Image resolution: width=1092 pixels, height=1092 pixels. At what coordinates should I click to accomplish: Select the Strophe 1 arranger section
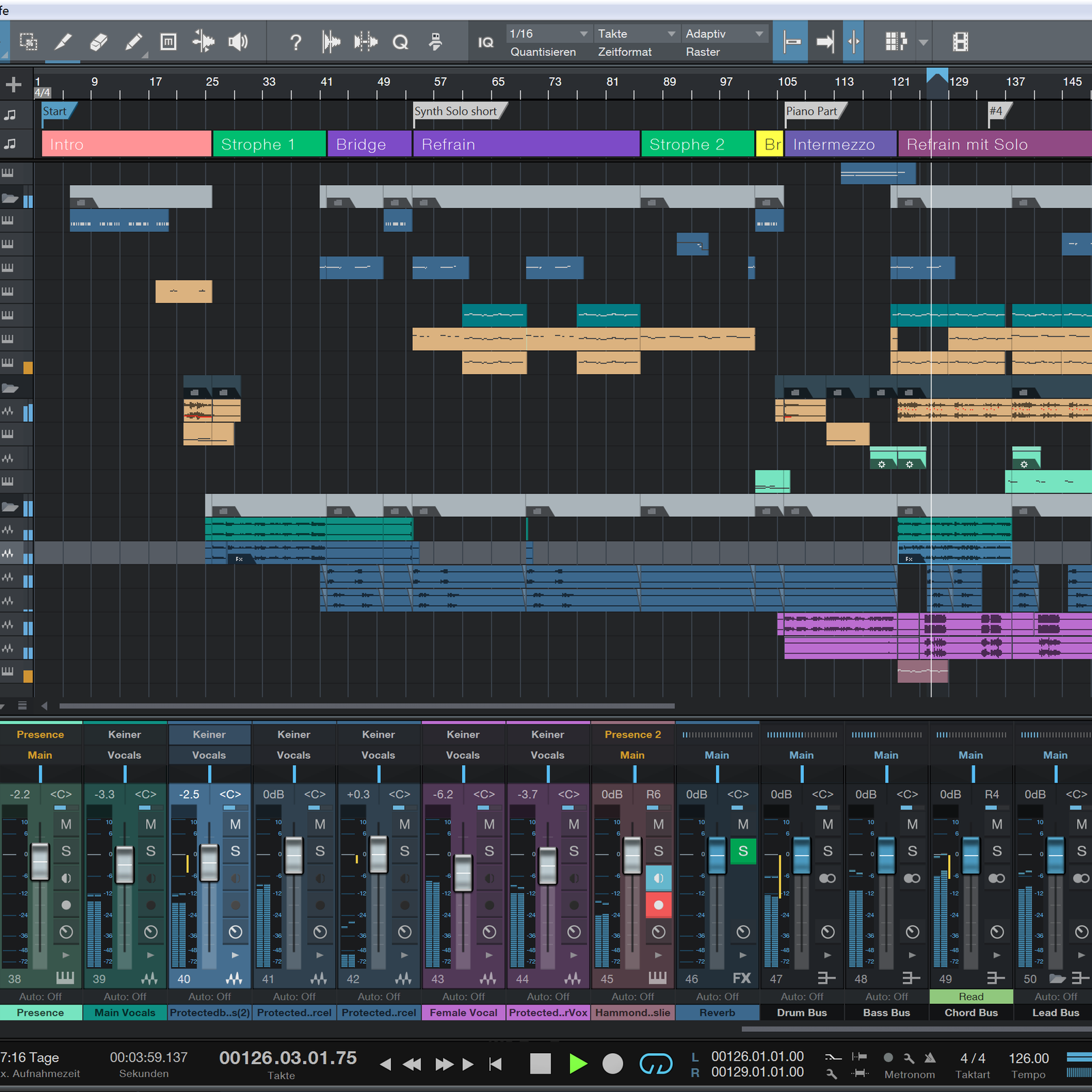pyautogui.click(x=269, y=144)
